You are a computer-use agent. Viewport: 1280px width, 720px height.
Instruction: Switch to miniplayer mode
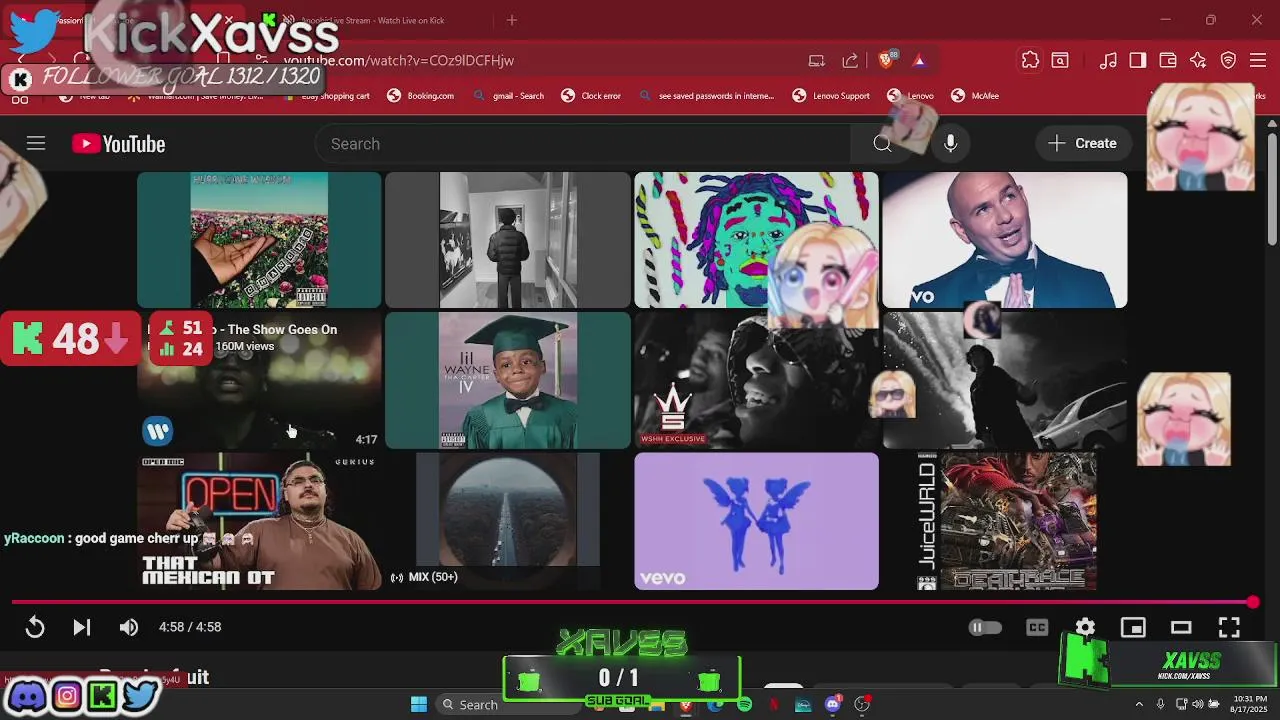coord(1133,627)
